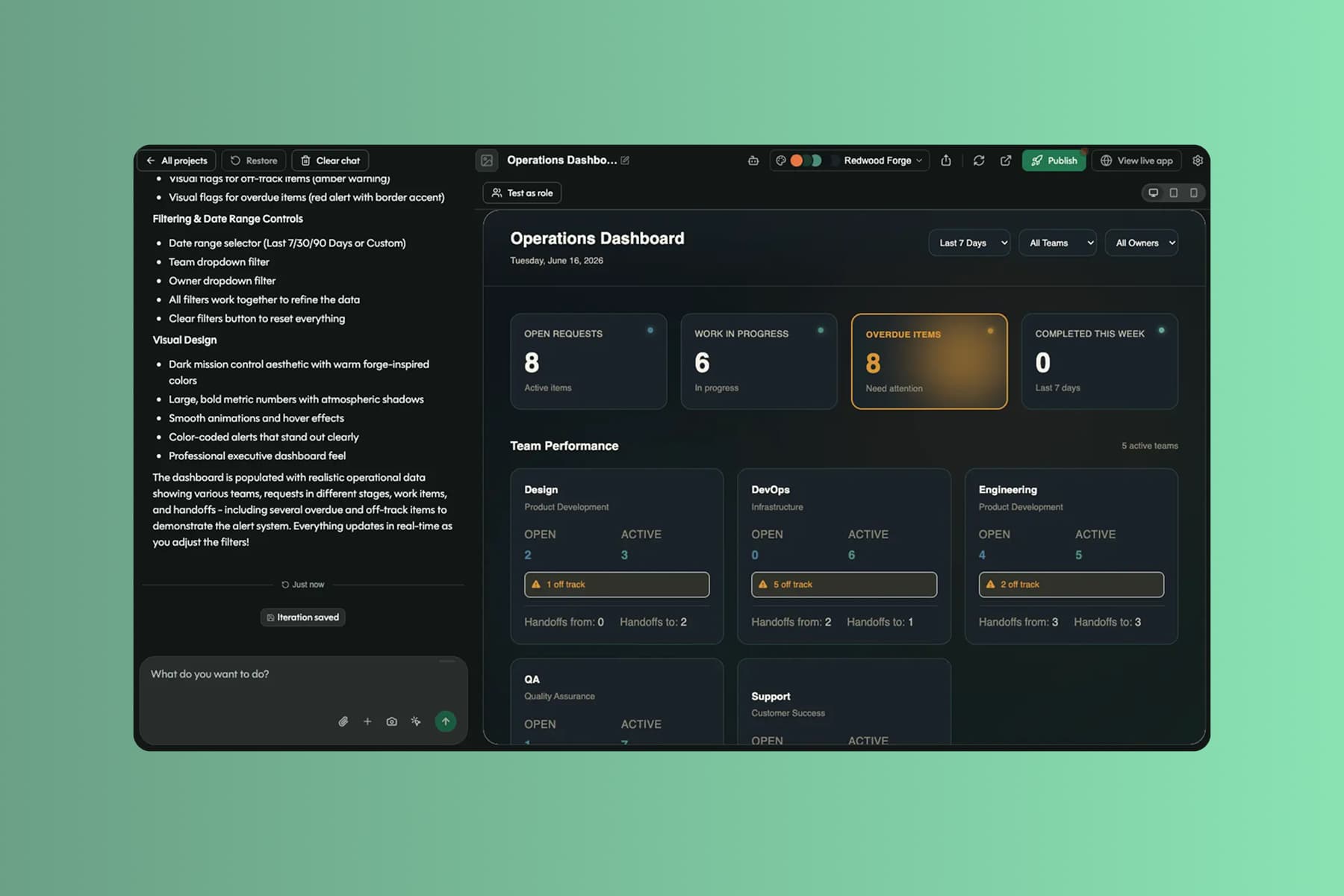The height and width of the screenshot is (896, 1344).
Task: Click the QA team card title
Action: point(532,679)
